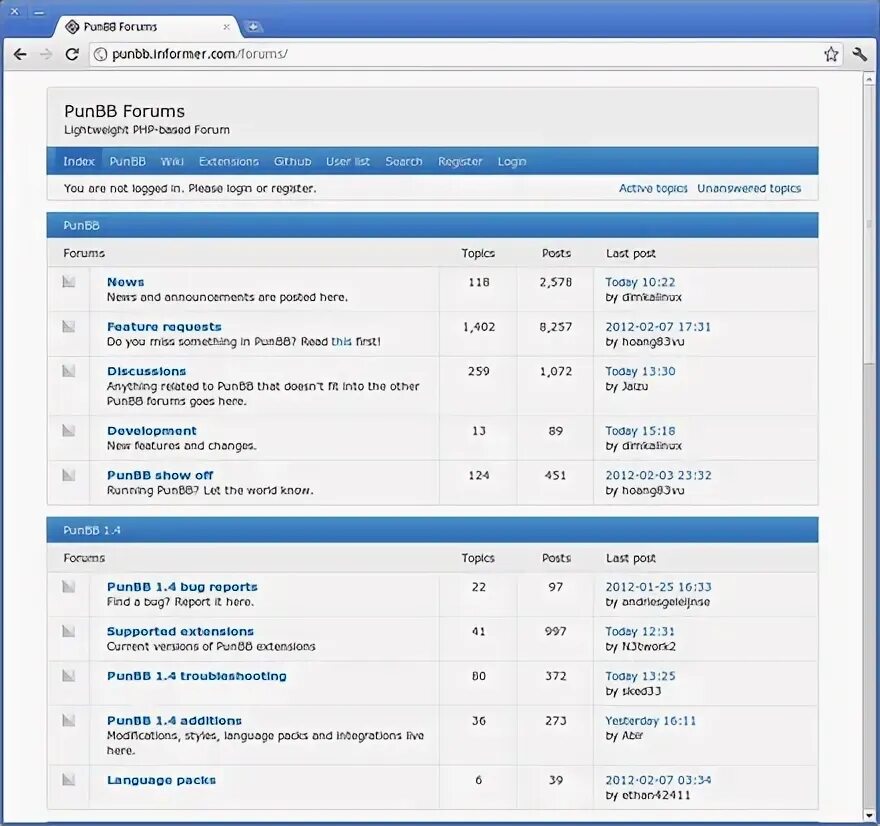Click the troubleshooting forum status icon
Viewport: 880px width, 826px height.
point(68,676)
